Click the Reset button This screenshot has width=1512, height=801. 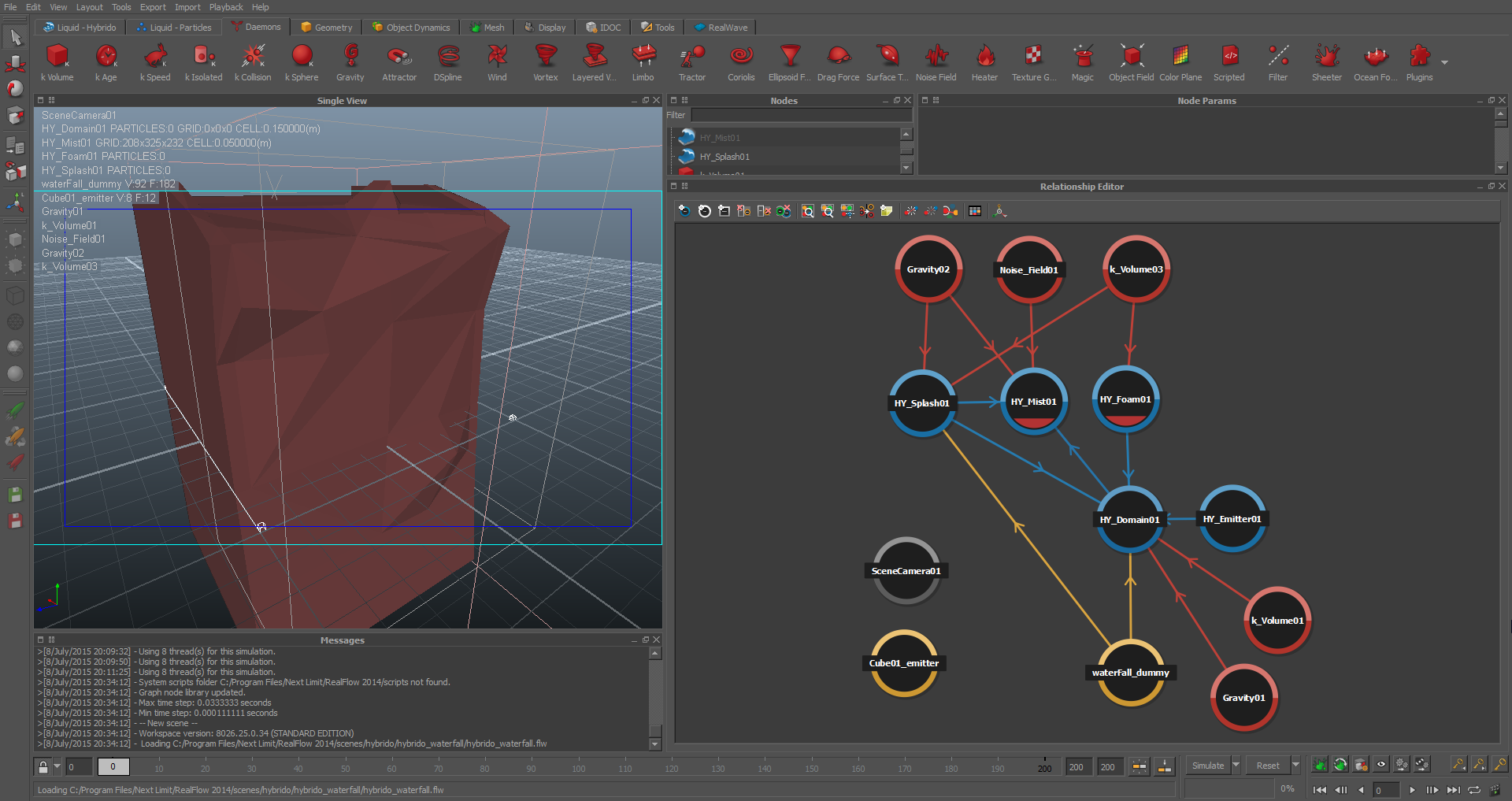pyautogui.click(x=1267, y=766)
